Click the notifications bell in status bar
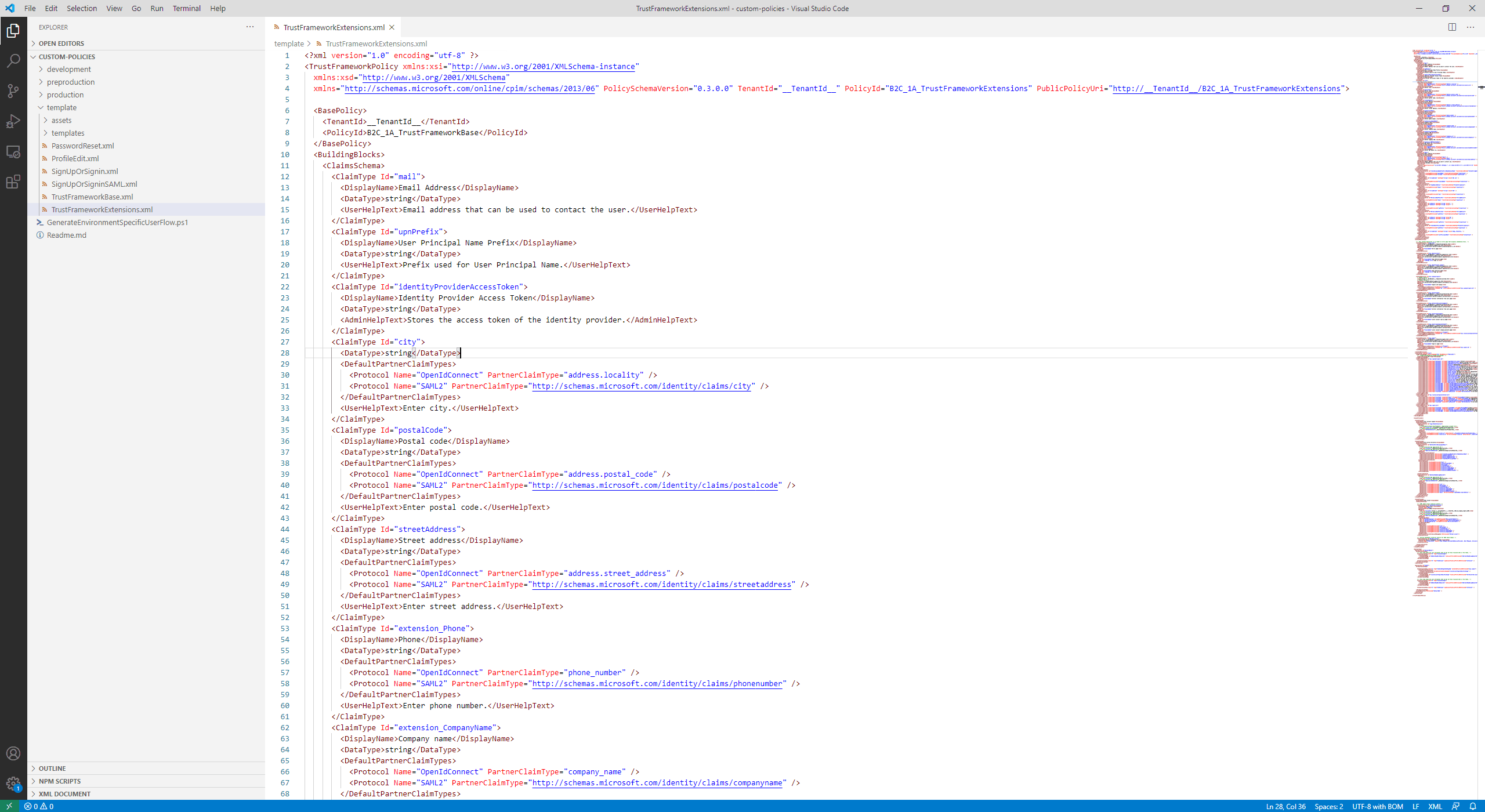The height and width of the screenshot is (812, 1485). coord(1473,806)
